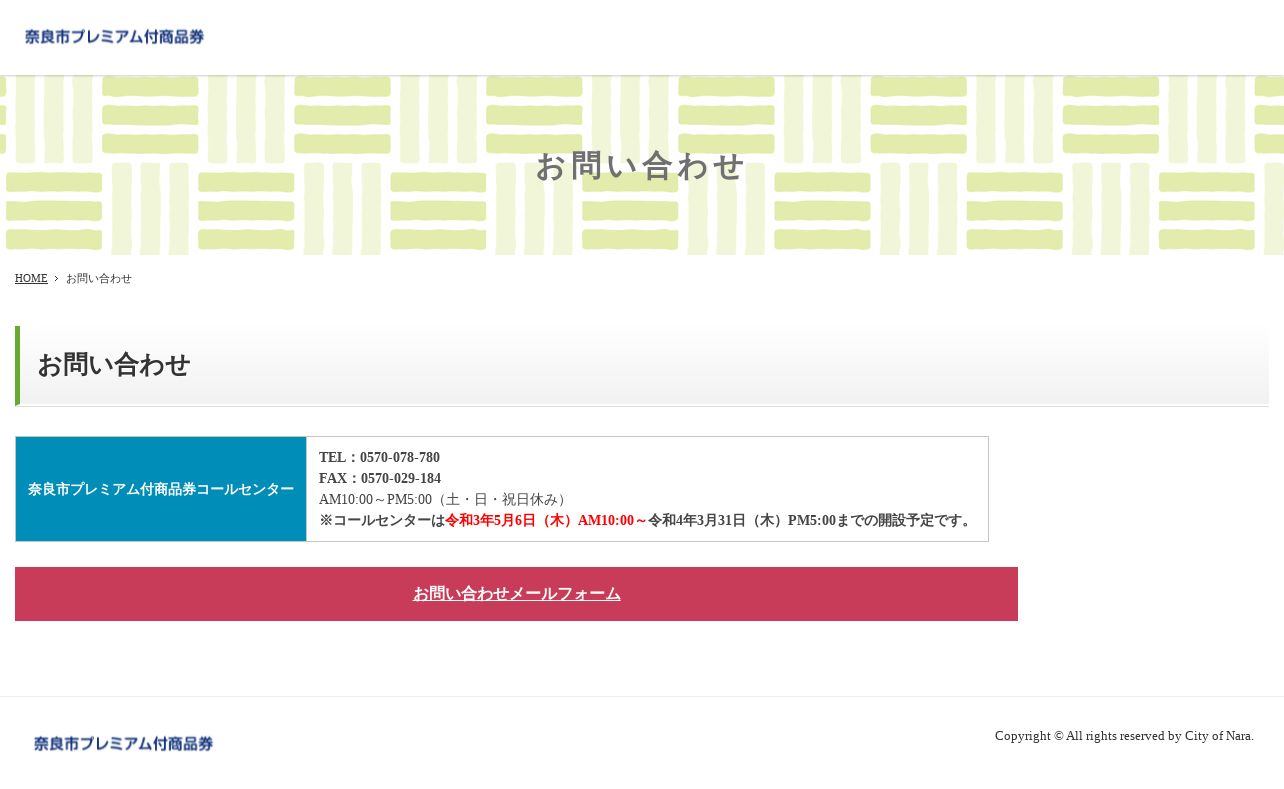Image resolution: width=1284 pixels, height=789 pixels.
Task: Click the red date 令和3年5月6日（木）AM10:00～
Action: (x=546, y=520)
